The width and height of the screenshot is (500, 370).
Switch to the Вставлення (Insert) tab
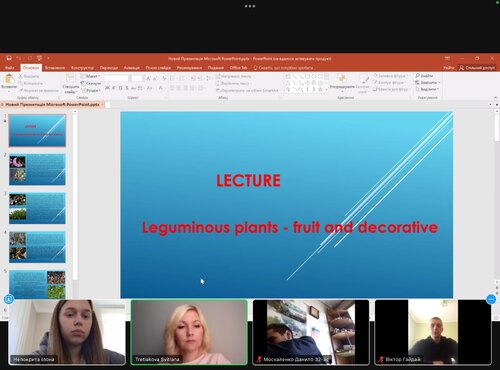pos(55,68)
